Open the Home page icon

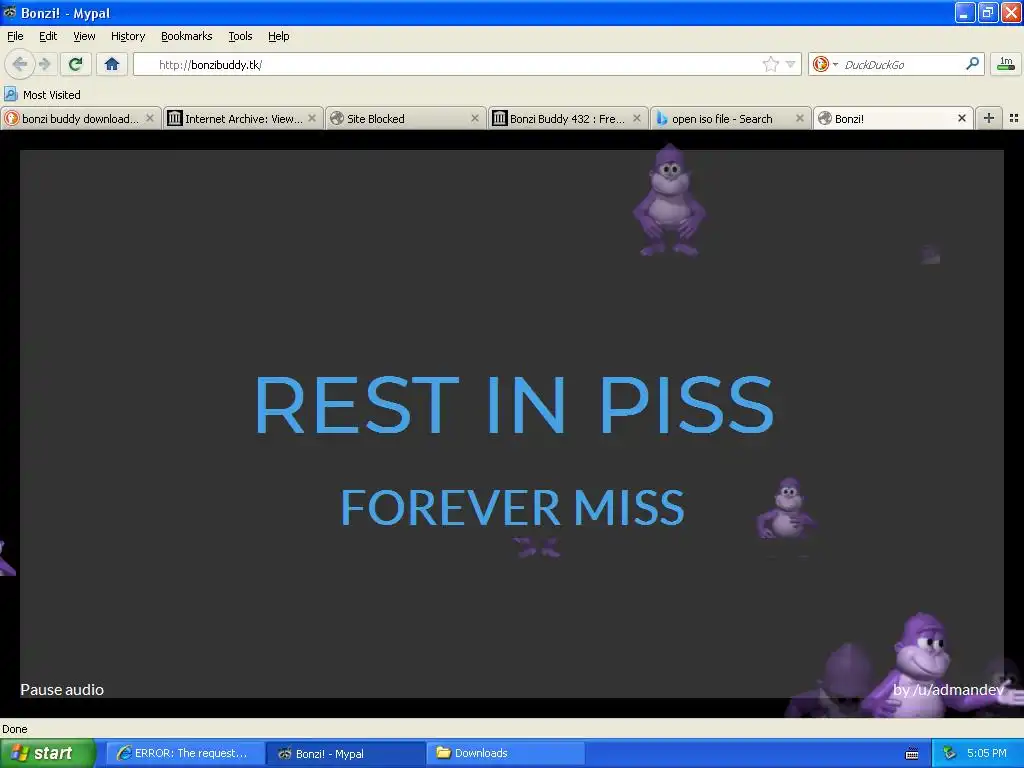pos(112,64)
